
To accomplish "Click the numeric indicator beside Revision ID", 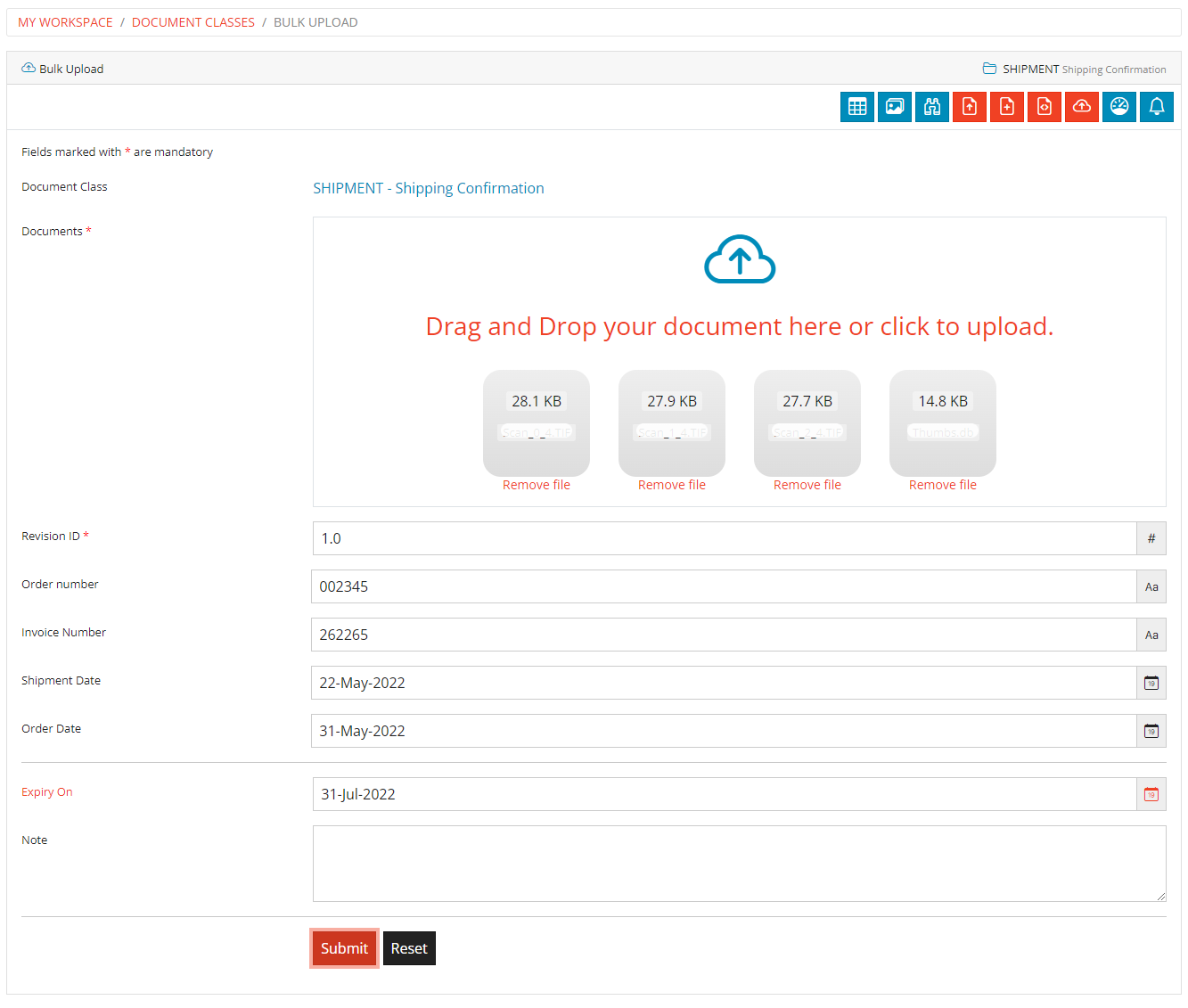I will click(x=1151, y=538).
